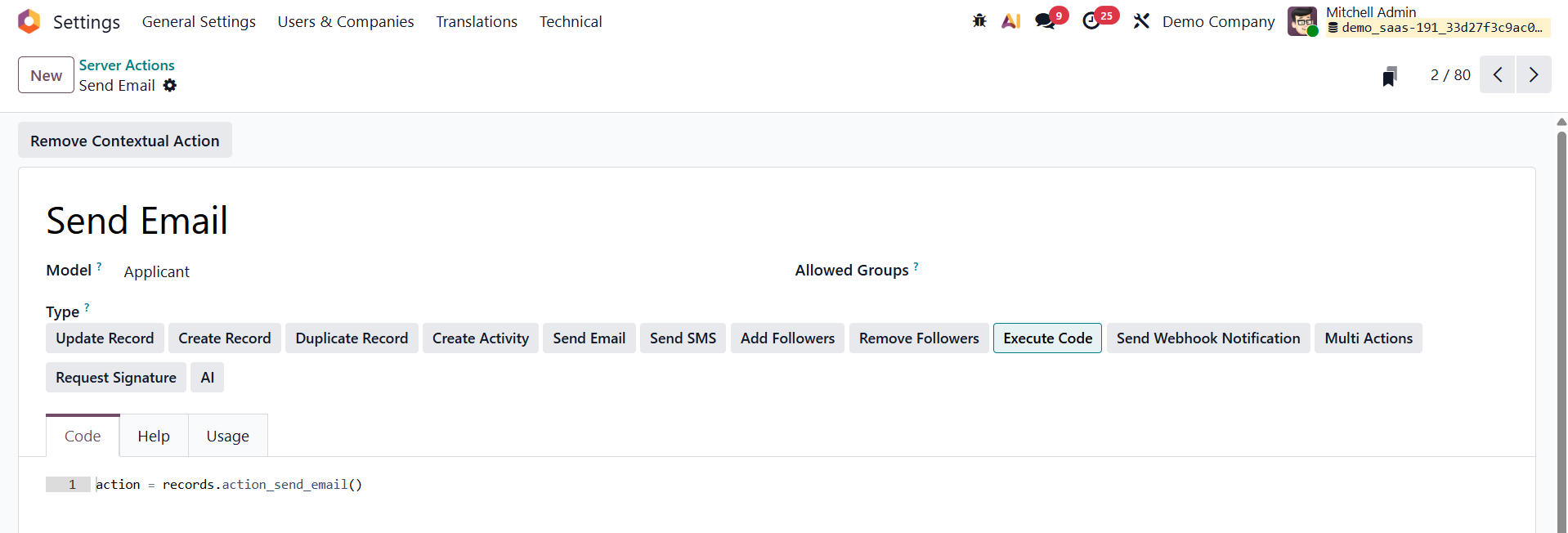Open the Technical menu
Viewport: 1568px width, 533px height.
coord(571,22)
